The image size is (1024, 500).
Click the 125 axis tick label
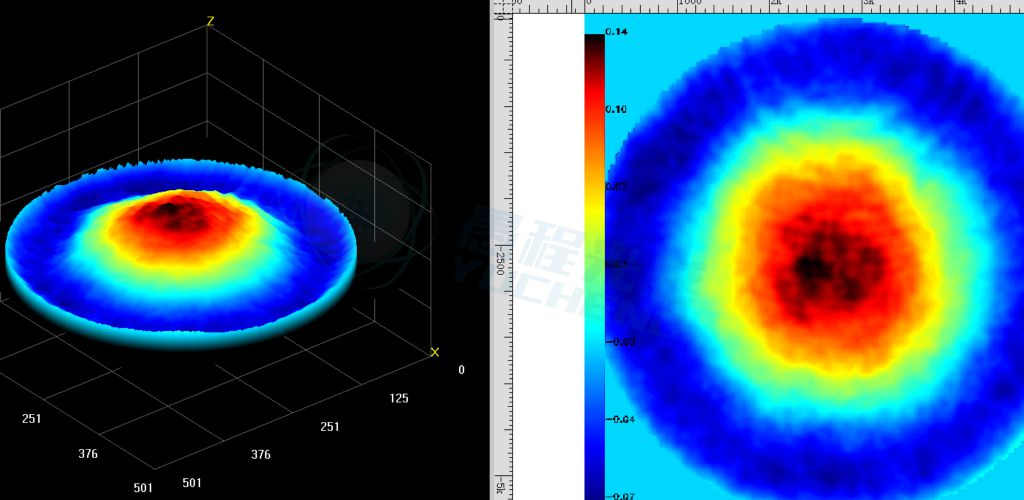tap(399, 398)
